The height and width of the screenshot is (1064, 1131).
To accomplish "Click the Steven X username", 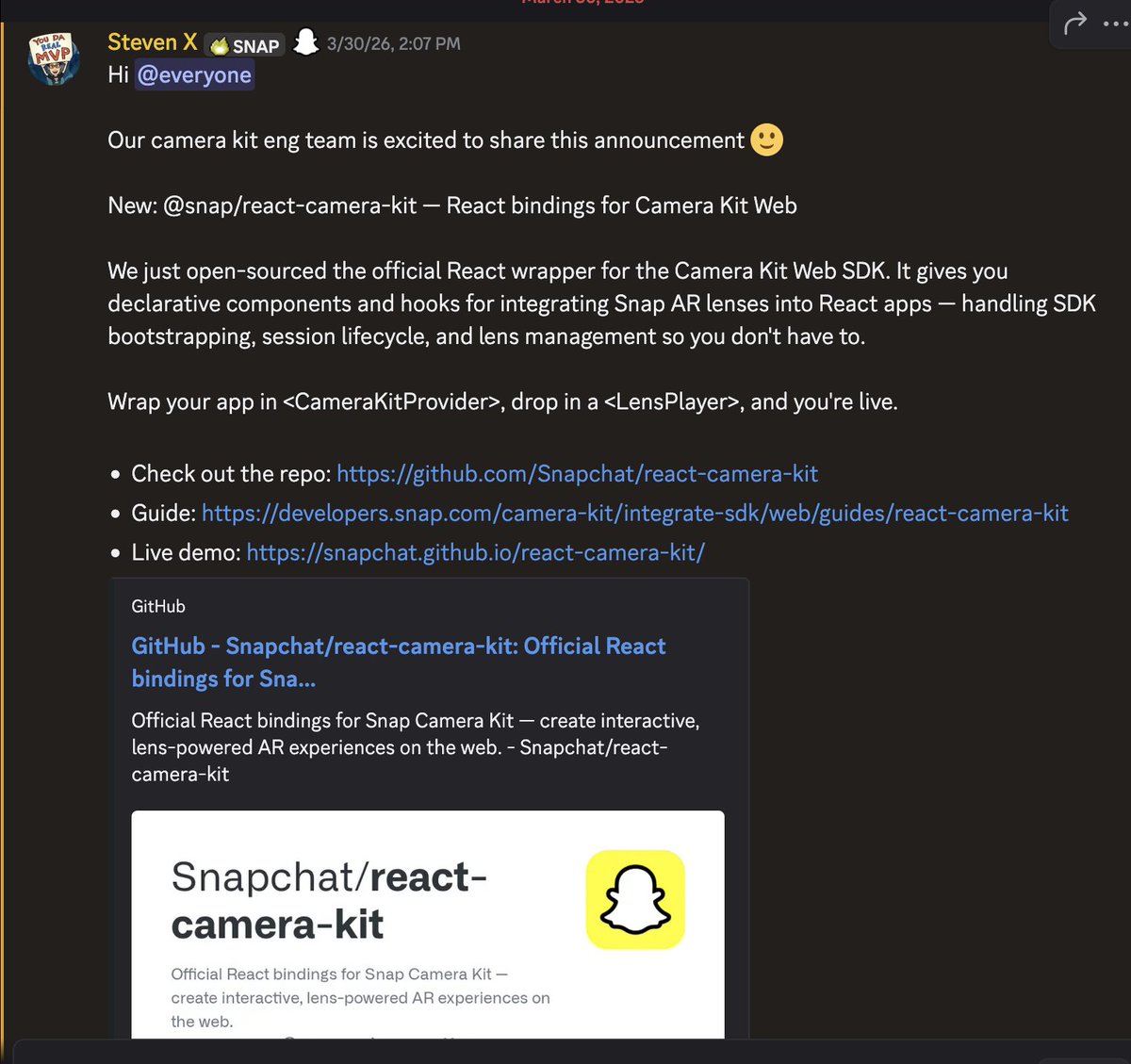I will click(153, 42).
